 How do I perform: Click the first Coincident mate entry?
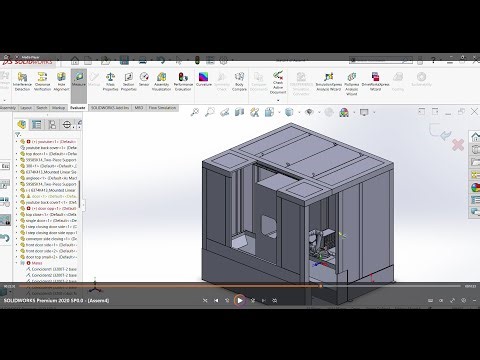point(51,269)
